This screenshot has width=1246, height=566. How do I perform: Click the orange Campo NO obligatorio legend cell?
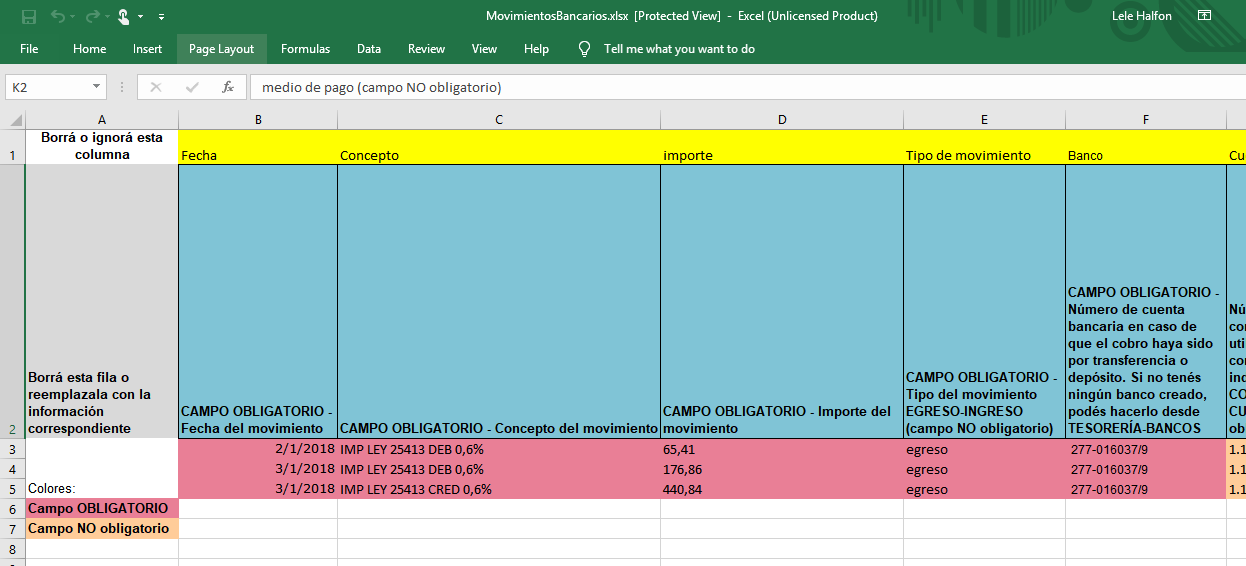[102, 529]
